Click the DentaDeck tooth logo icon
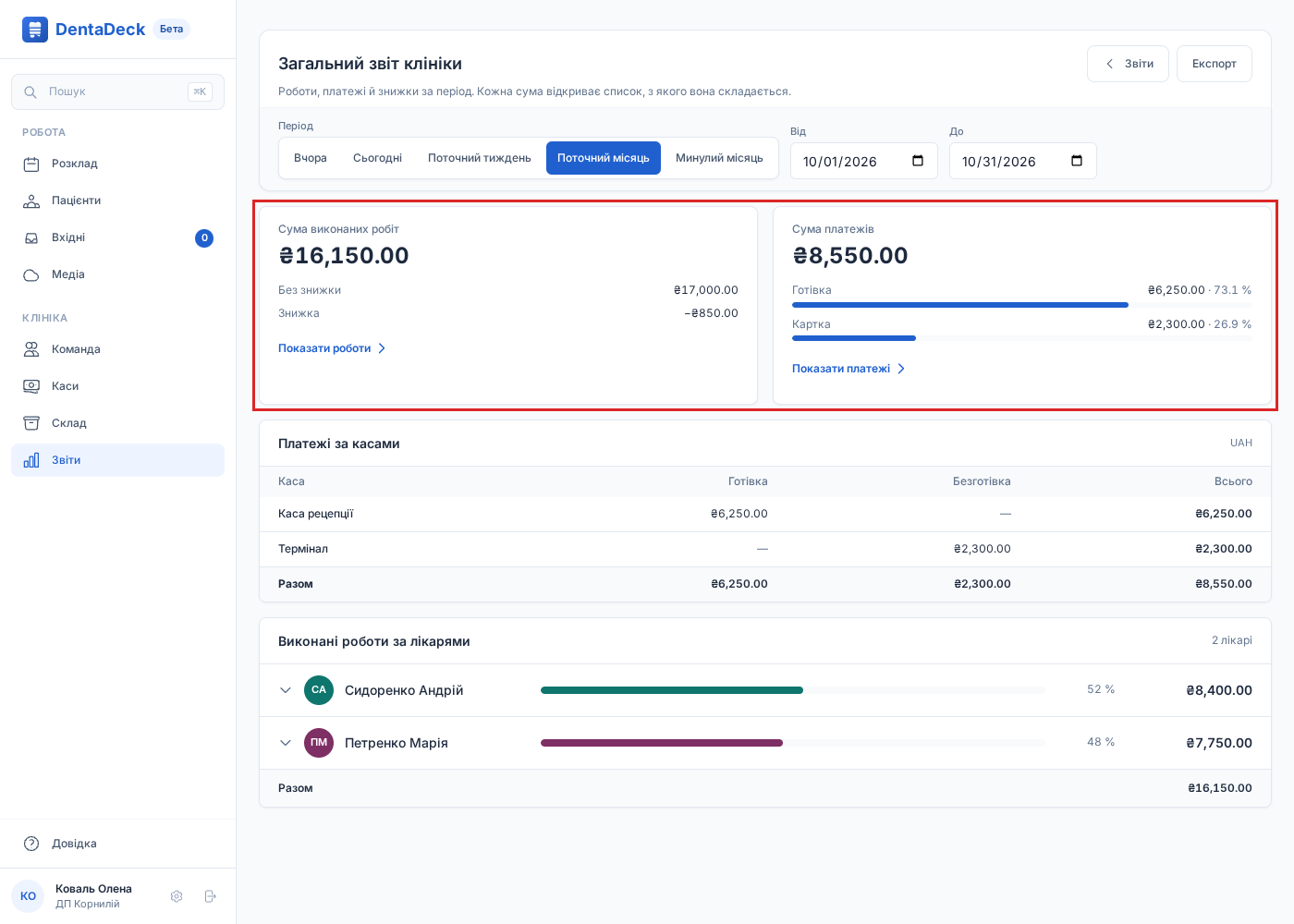 pos(35,30)
